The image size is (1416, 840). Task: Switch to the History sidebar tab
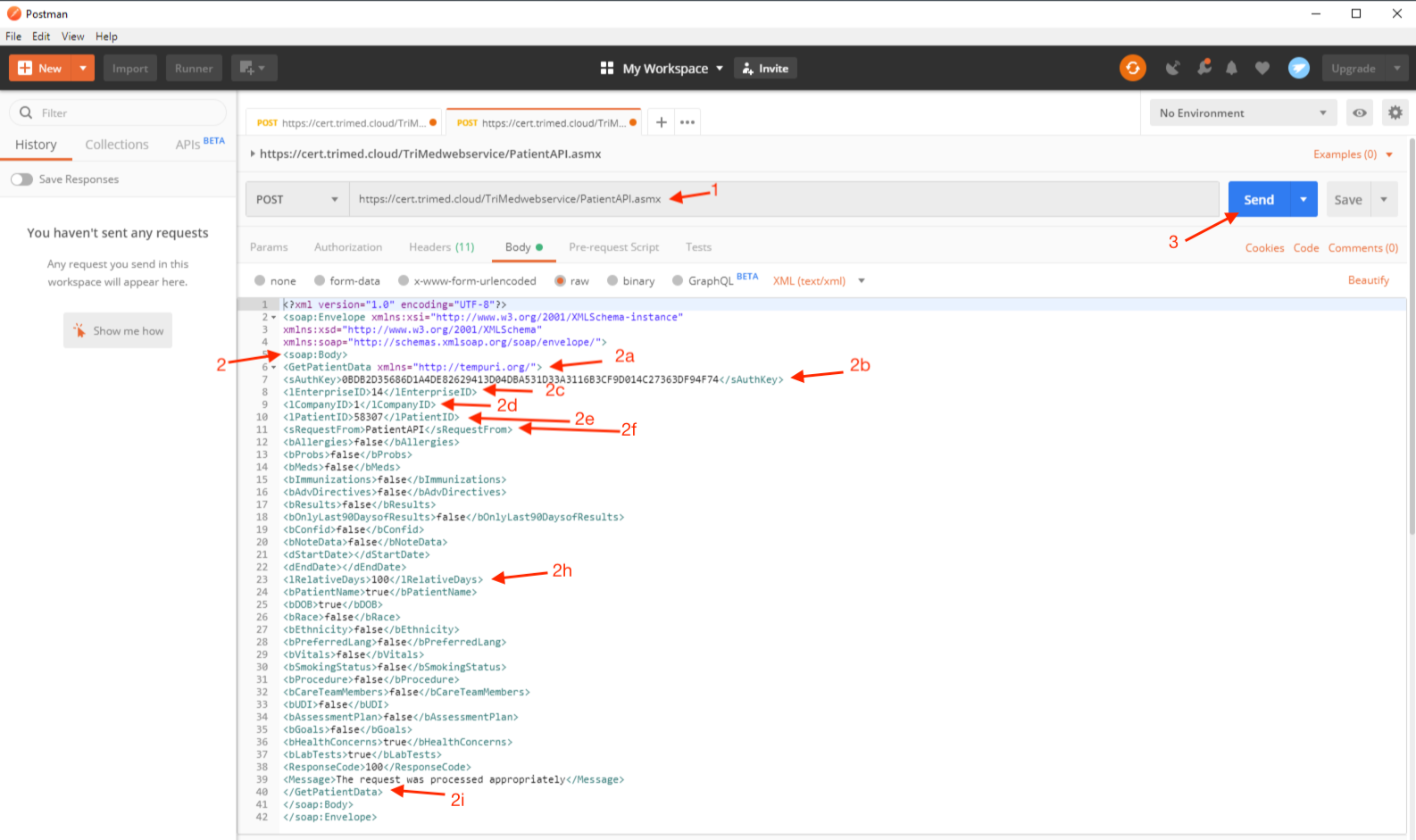36,145
